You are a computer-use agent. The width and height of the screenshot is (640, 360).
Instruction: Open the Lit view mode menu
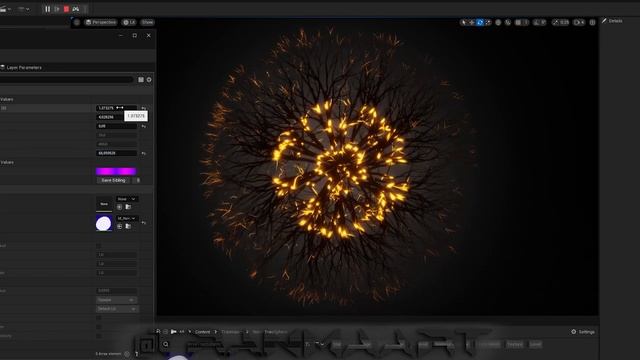129,22
